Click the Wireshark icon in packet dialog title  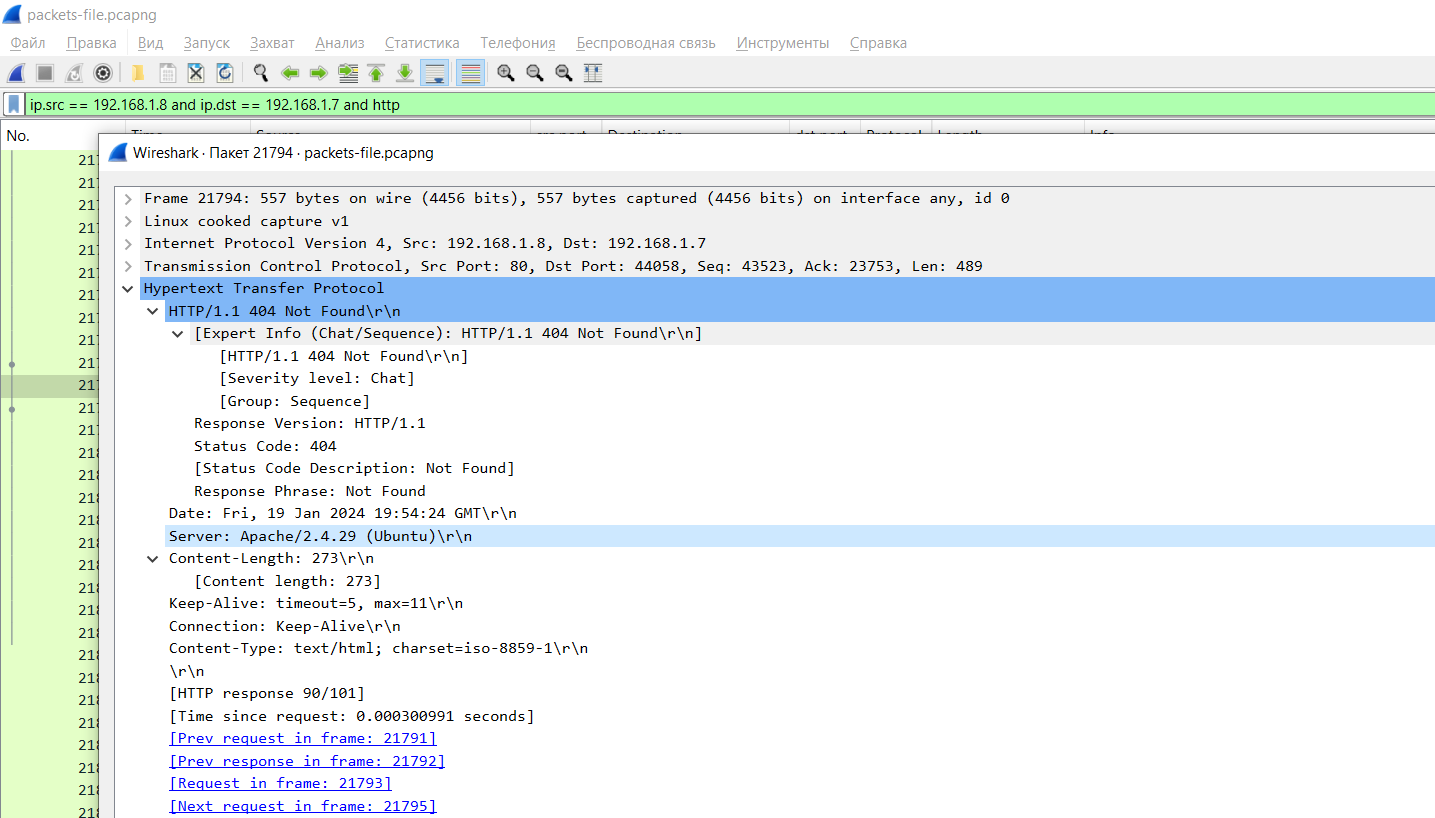(x=118, y=153)
